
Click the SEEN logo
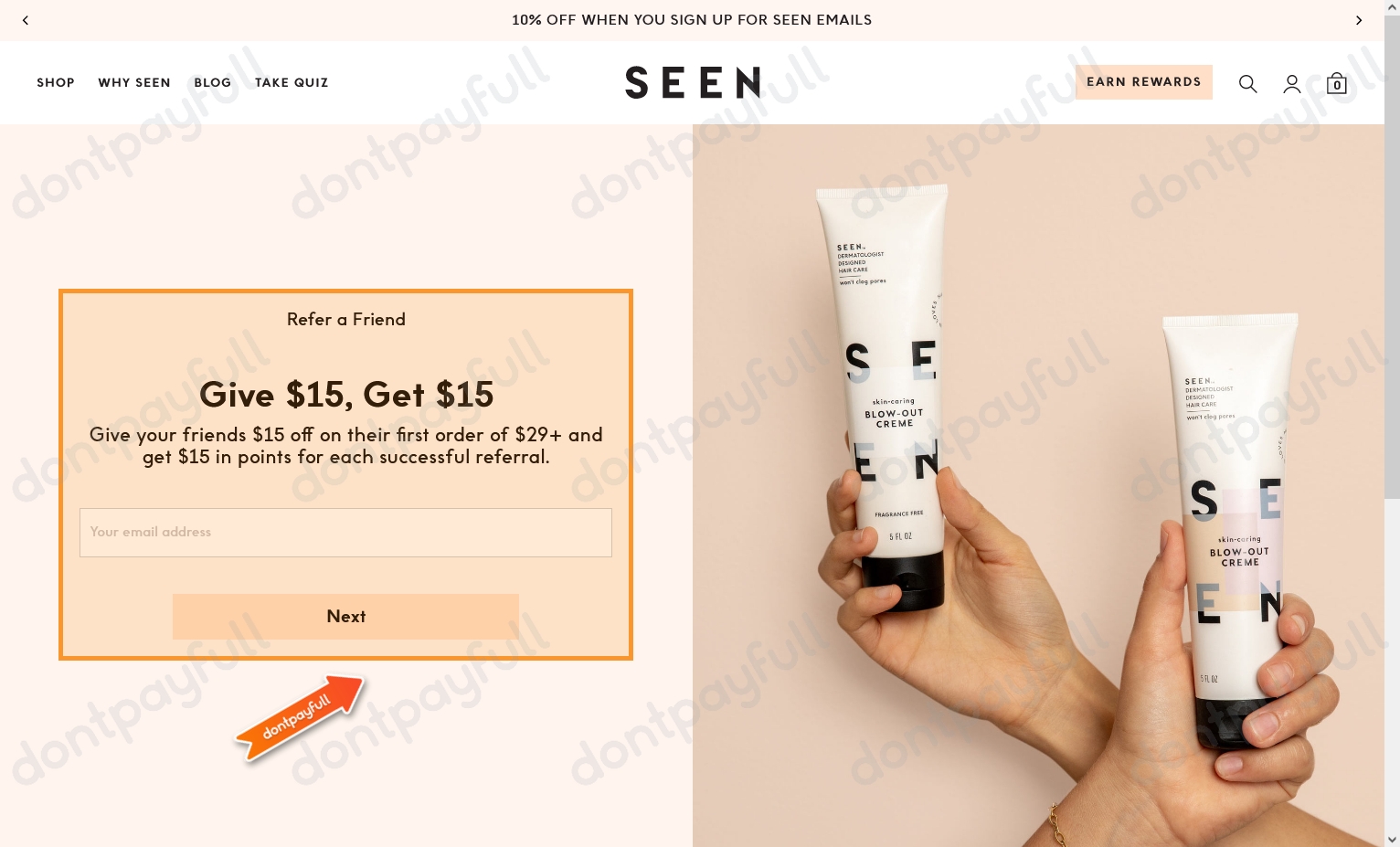pyautogui.click(x=693, y=82)
